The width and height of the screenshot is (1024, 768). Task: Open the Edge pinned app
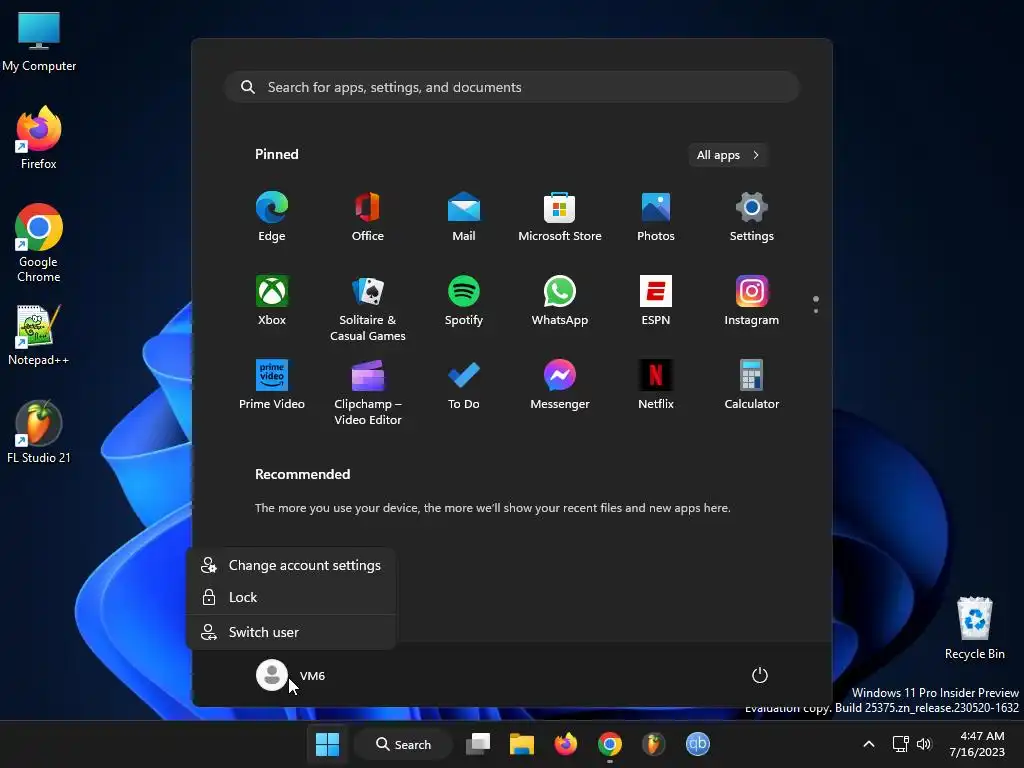tap(272, 217)
